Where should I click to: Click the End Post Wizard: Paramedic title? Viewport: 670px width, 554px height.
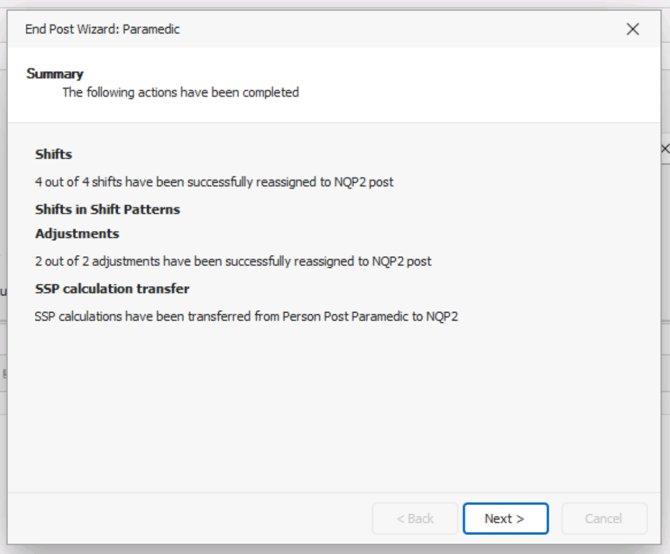tap(102, 30)
